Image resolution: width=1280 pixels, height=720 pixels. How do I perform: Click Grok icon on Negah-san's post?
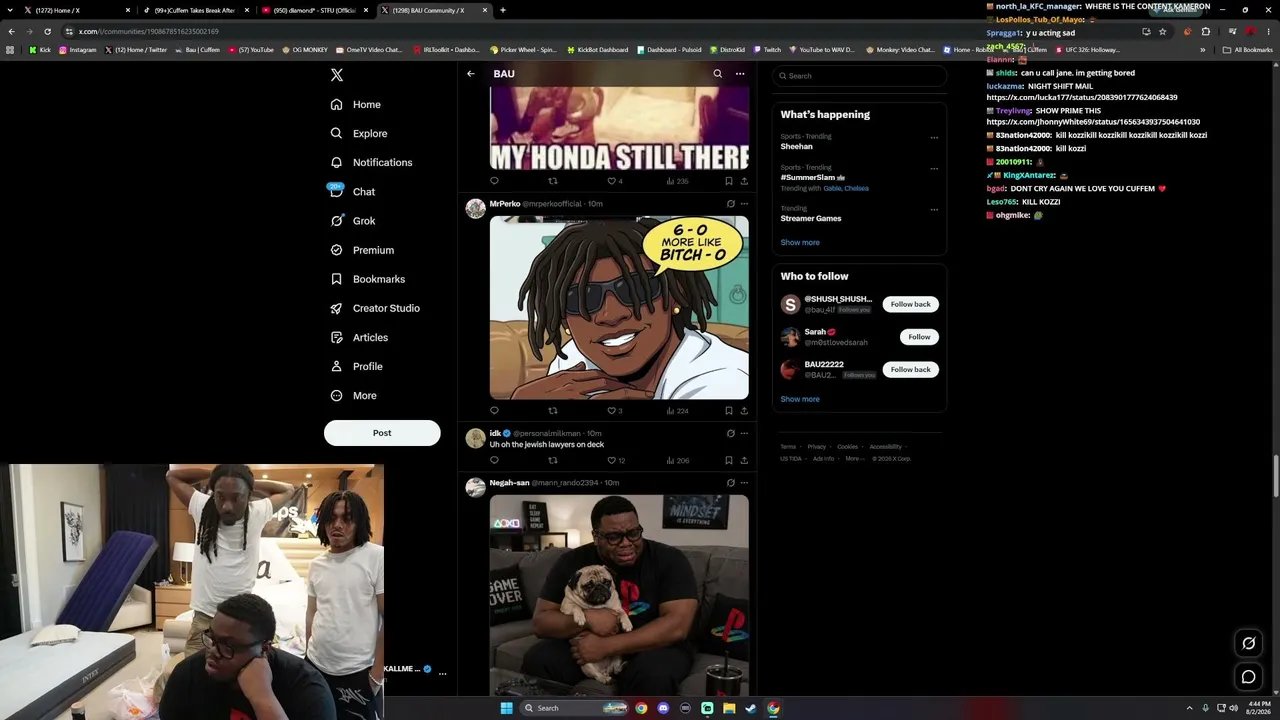[x=730, y=483]
